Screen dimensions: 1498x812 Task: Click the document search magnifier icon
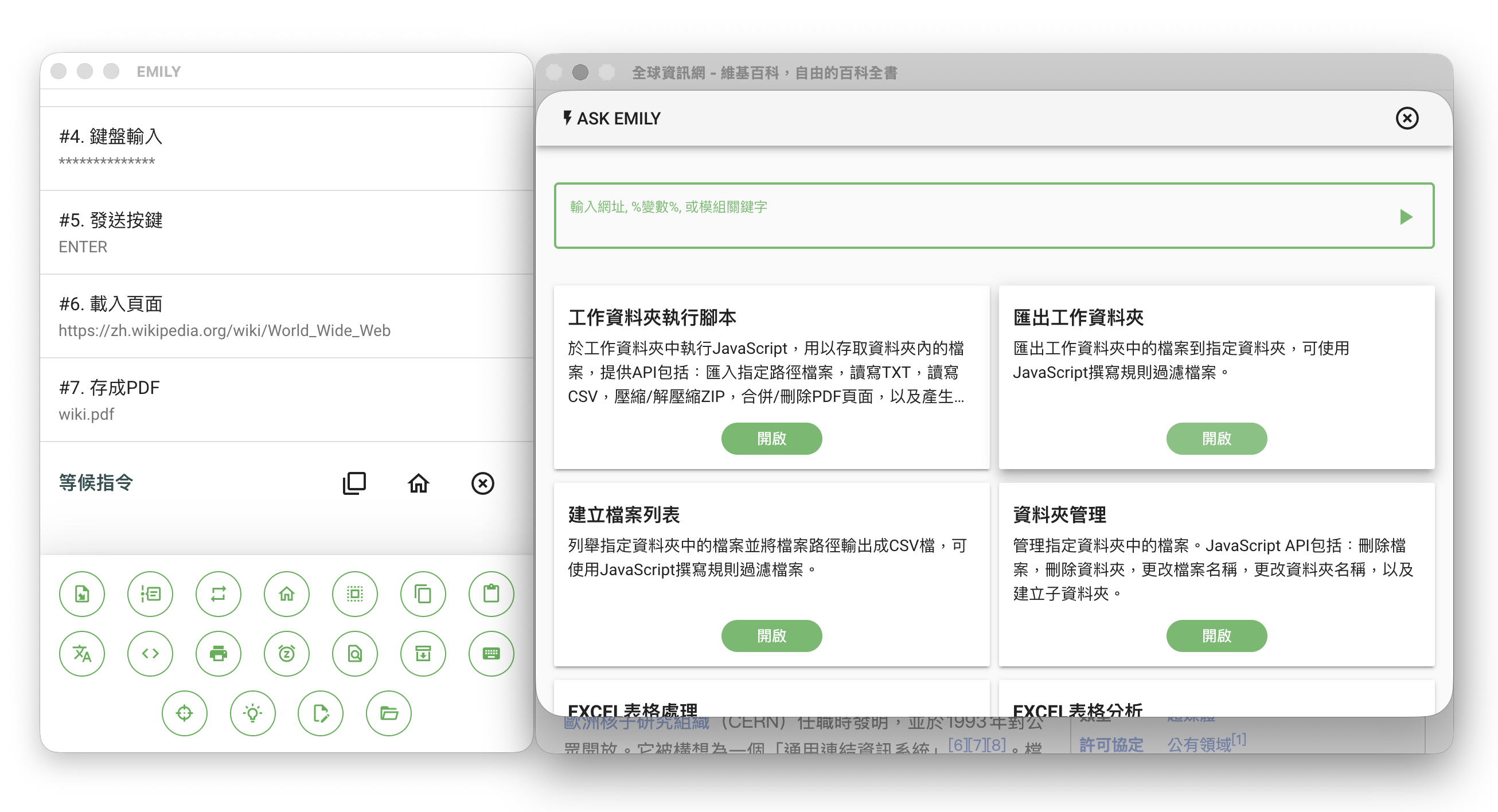pyautogui.click(x=355, y=653)
